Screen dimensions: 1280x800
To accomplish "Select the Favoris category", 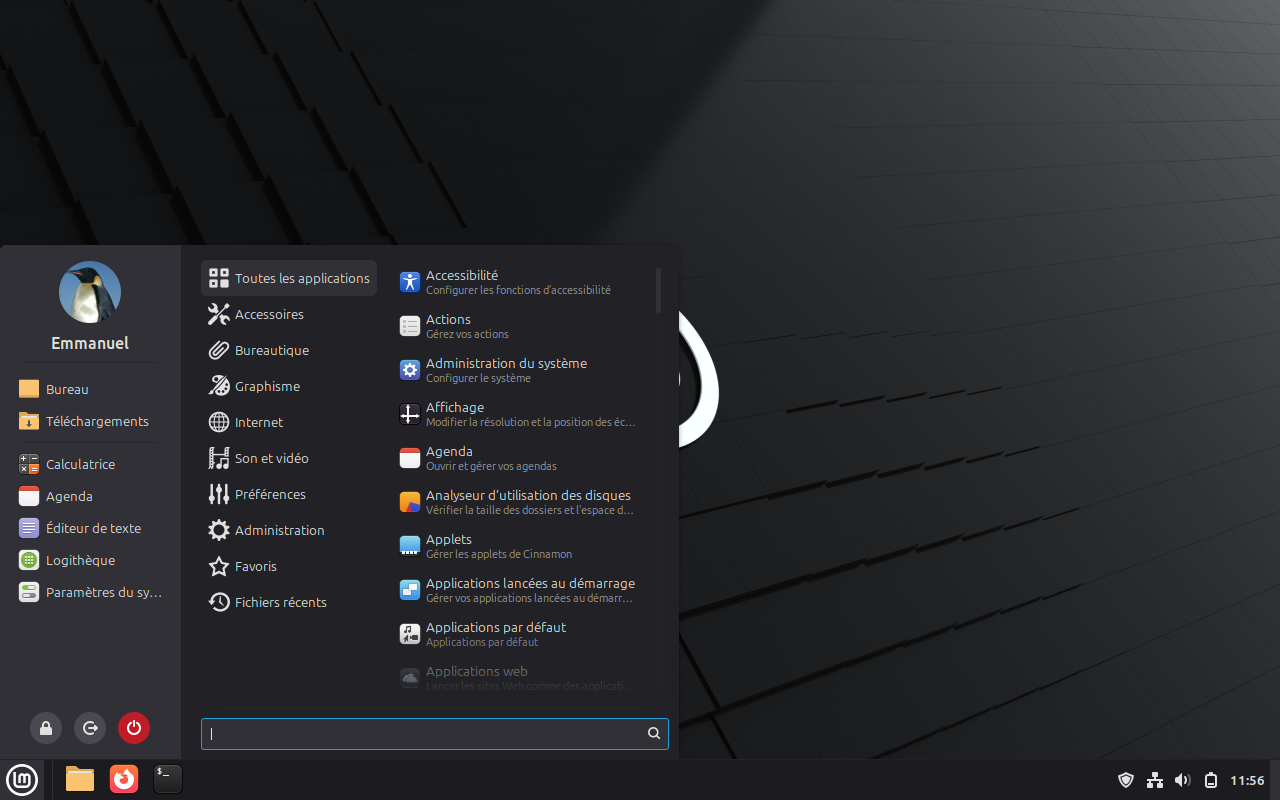I will (x=289, y=566).
